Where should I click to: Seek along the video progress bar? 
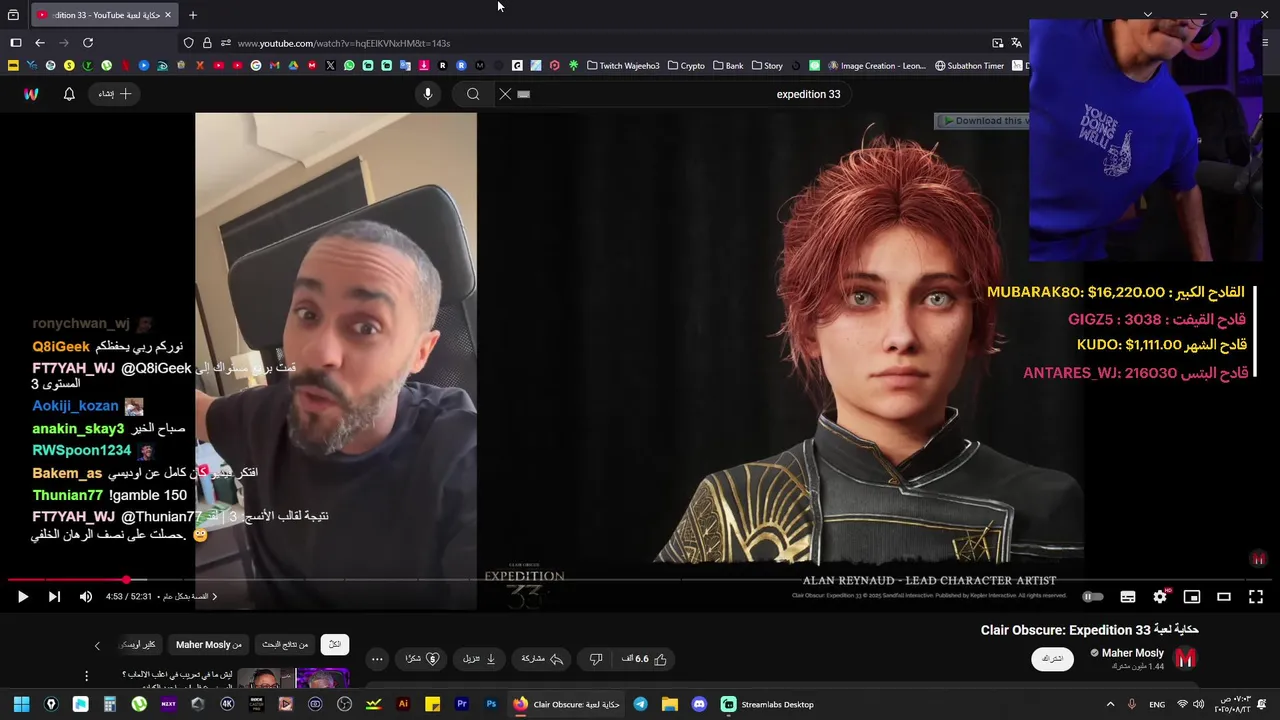coord(640,579)
